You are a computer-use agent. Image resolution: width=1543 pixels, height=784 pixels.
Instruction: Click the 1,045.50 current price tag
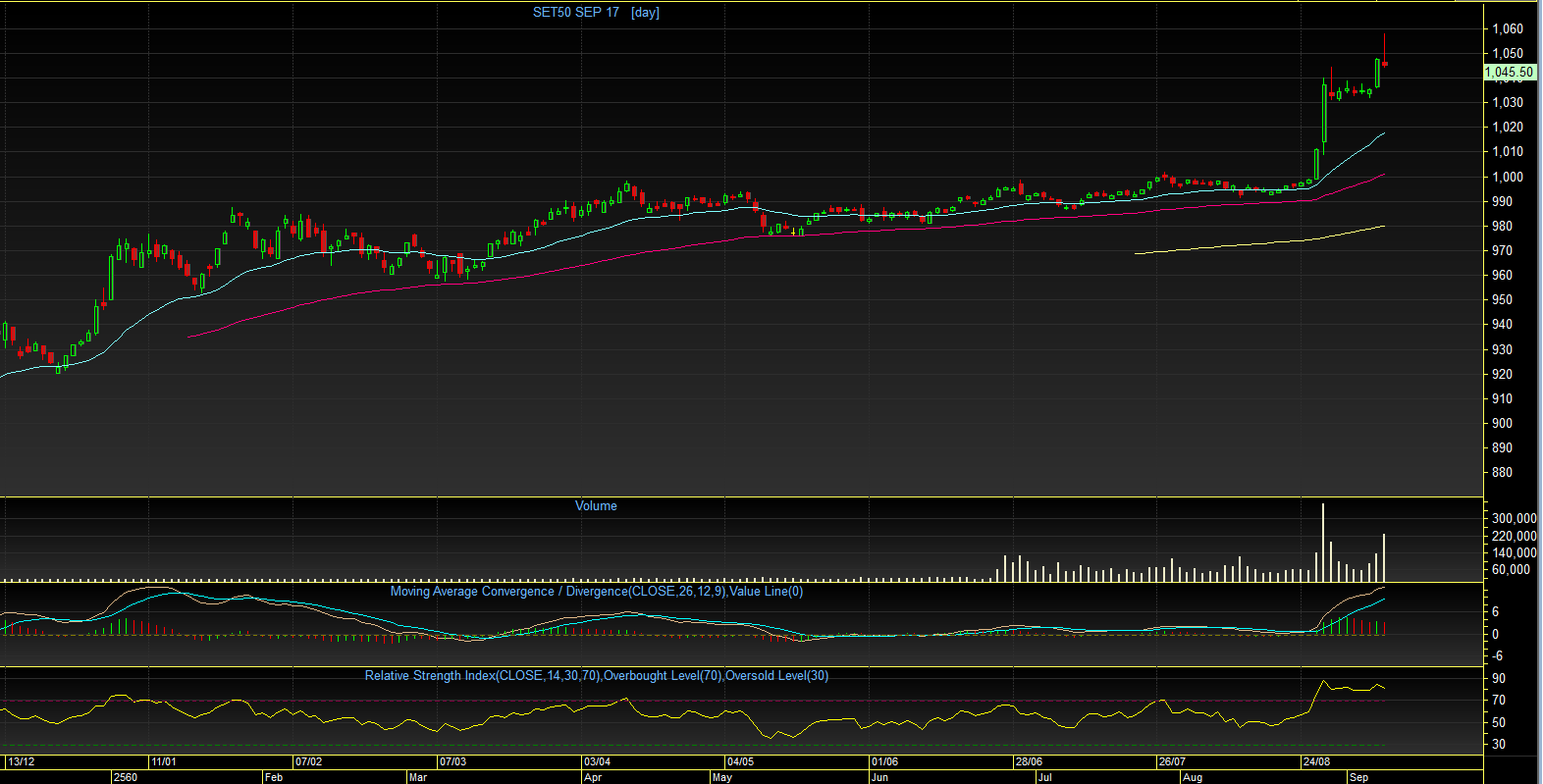pos(1509,73)
